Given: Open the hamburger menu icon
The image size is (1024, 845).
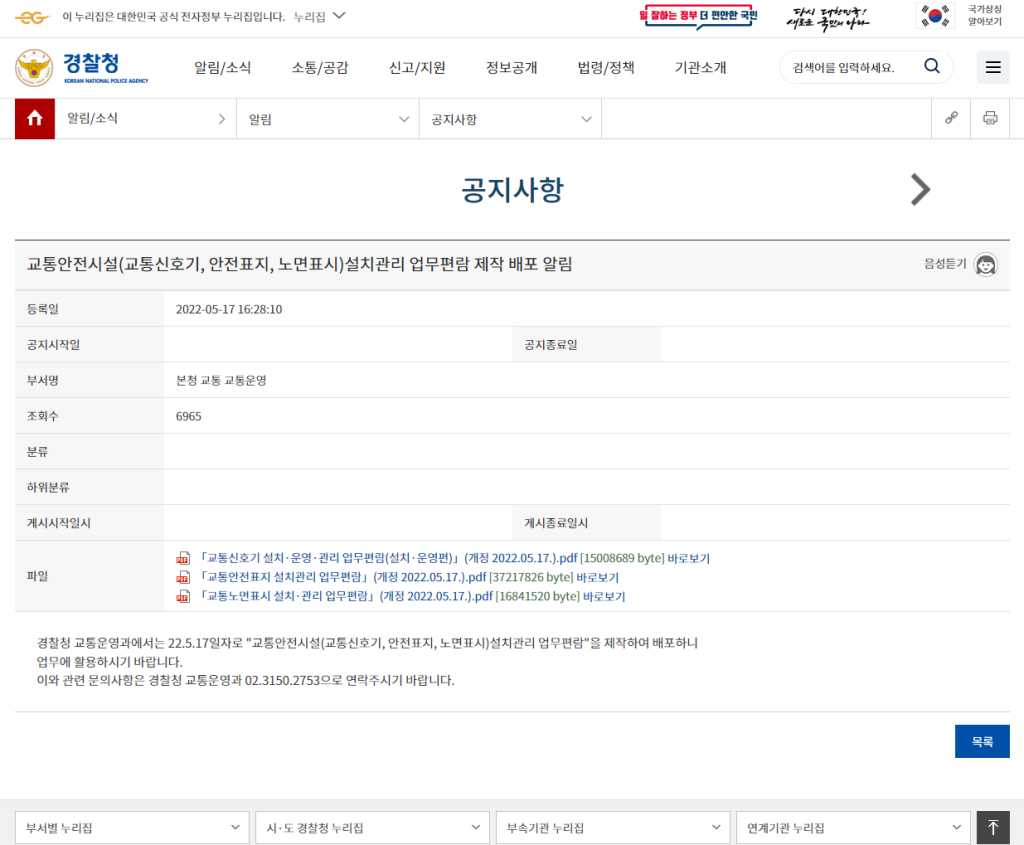Looking at the screenshot, I should [x=993, y=67].
